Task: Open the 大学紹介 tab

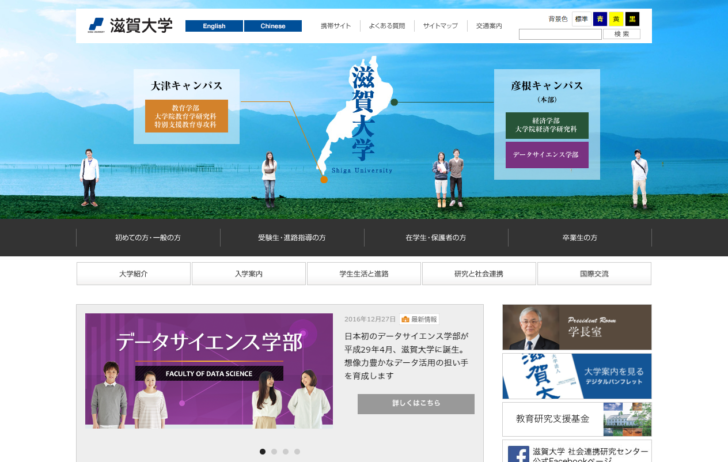Action: [133, 273]
